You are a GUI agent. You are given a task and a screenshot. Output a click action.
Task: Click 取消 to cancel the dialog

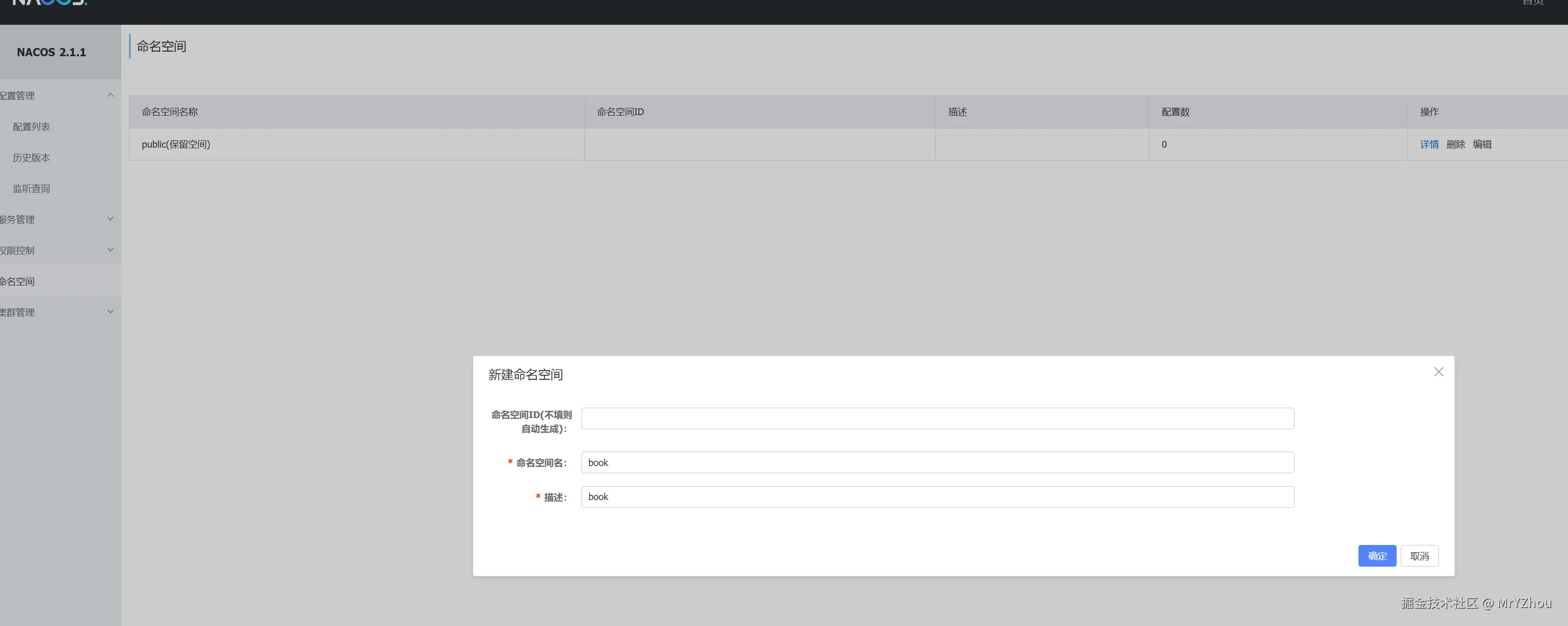click(1419, 556)
